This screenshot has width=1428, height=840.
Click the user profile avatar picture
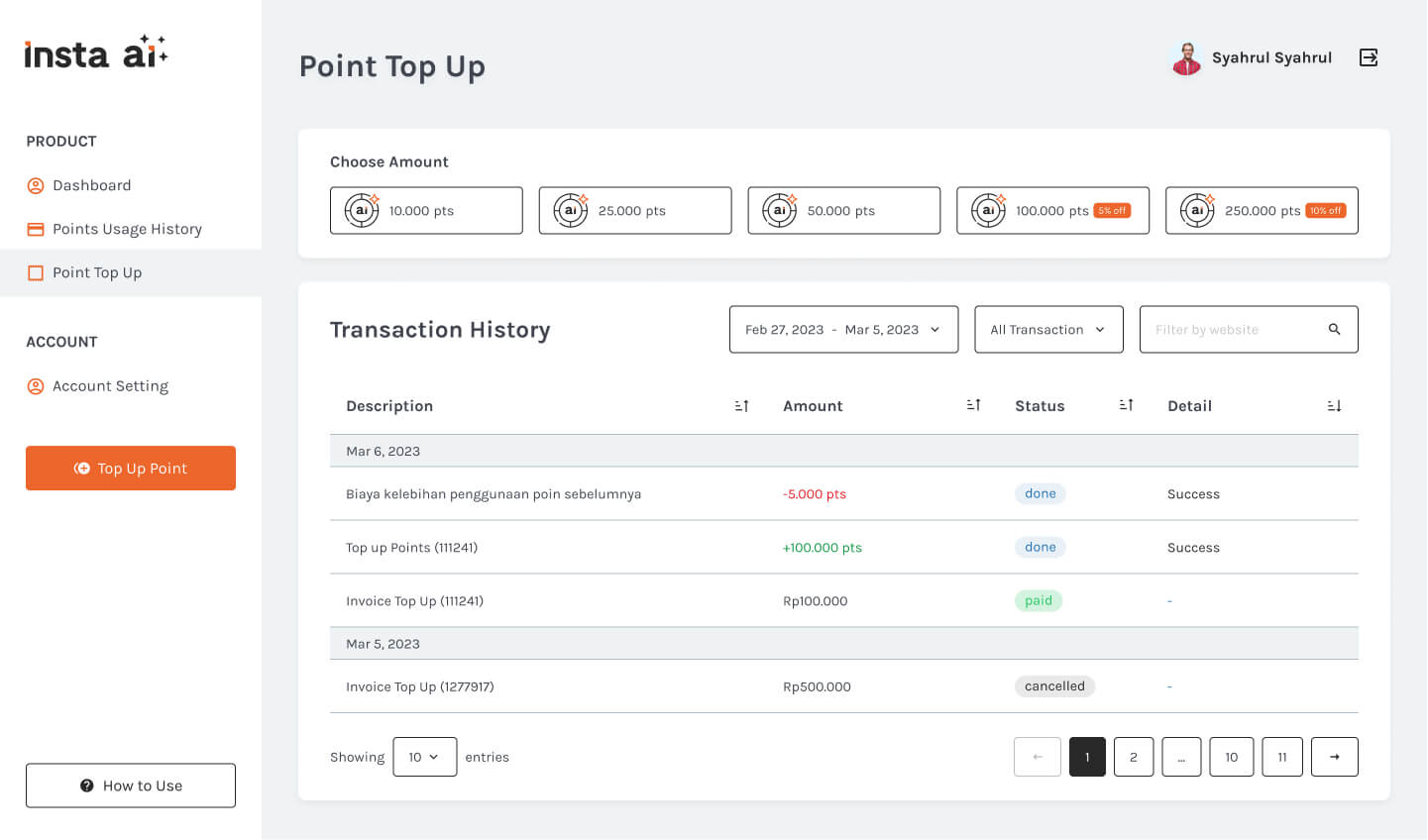(1186, 57)
